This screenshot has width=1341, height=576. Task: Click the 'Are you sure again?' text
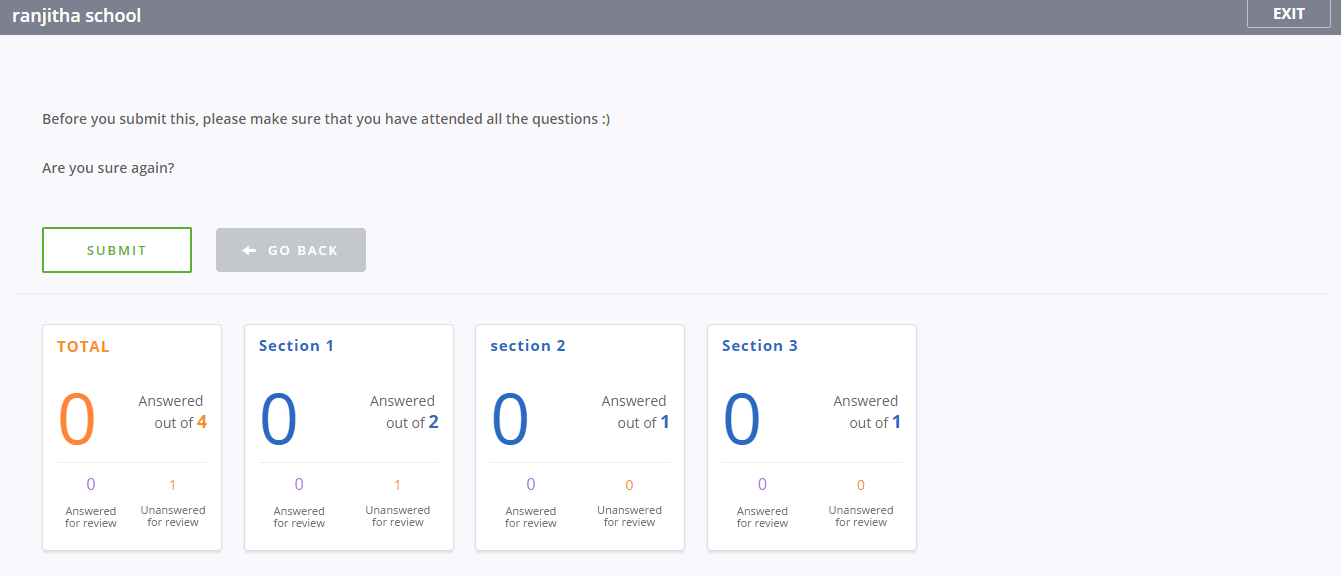click(108, 168)
